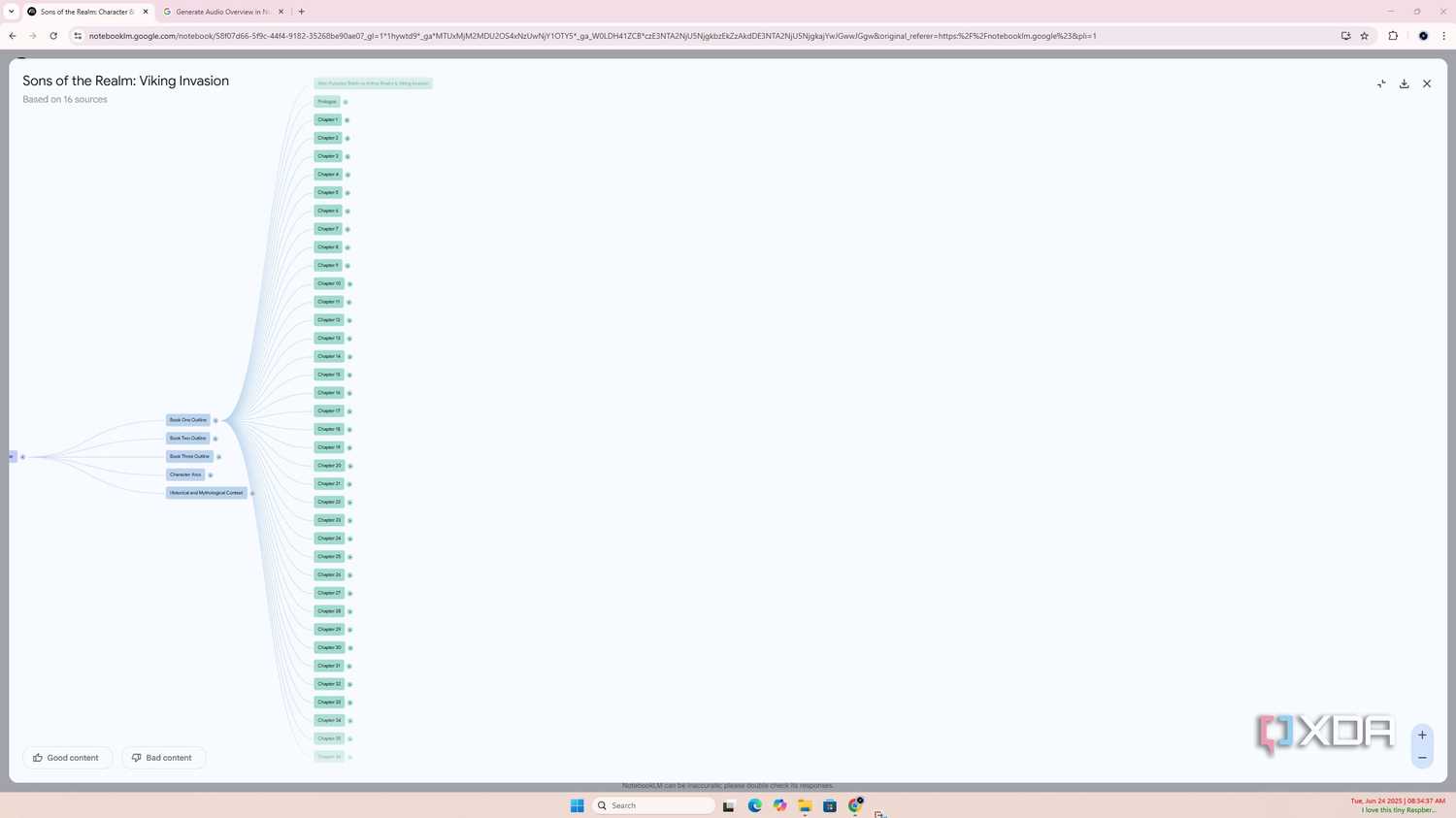This screenshot has height=818, width=1456.
Task: Close the mind map view
Action: (1427, 83)
